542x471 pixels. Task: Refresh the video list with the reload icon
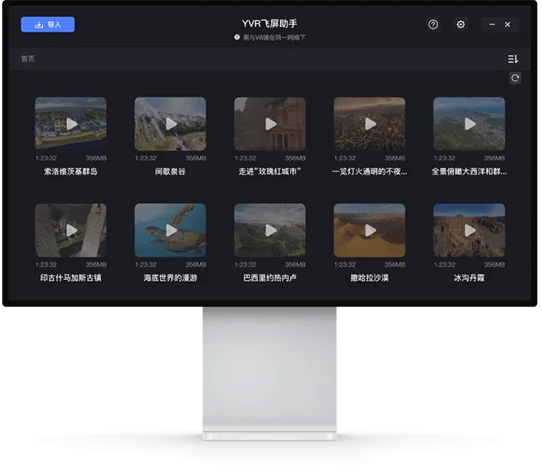[515, 78]
